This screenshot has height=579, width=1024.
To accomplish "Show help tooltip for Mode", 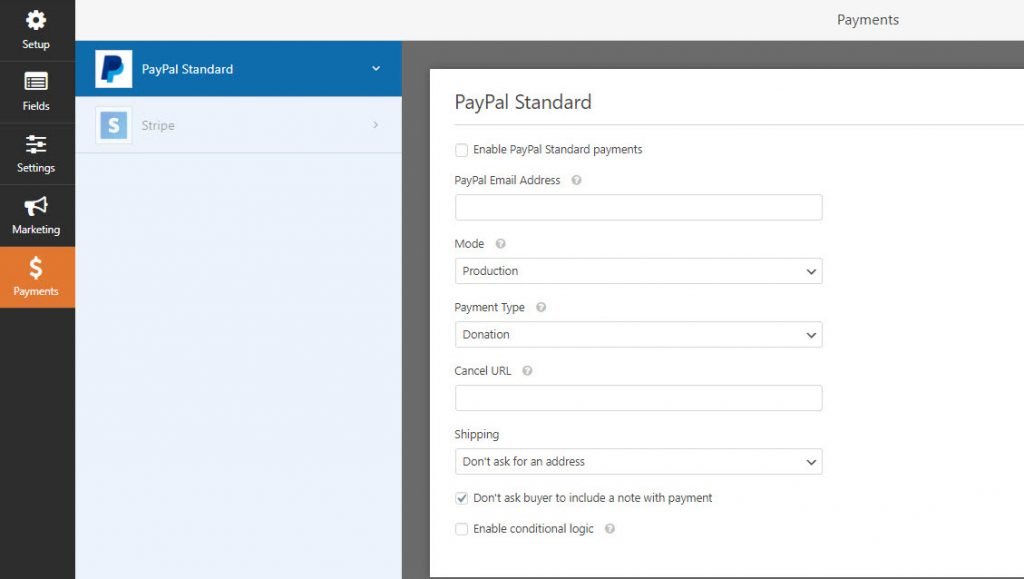I will [x=500, y=243].
